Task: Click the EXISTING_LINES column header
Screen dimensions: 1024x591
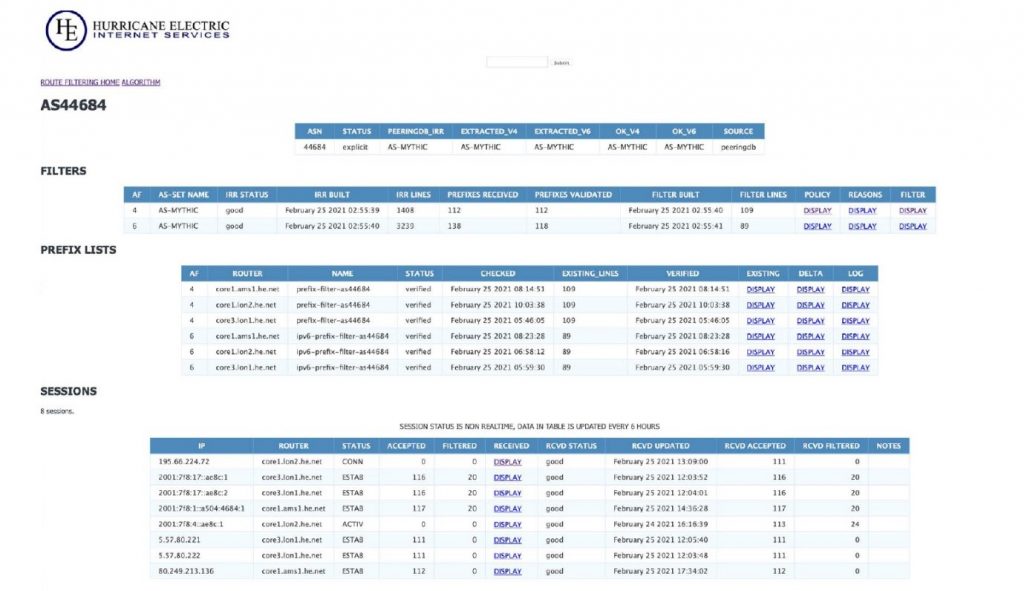Action: (x=590, y=274)
